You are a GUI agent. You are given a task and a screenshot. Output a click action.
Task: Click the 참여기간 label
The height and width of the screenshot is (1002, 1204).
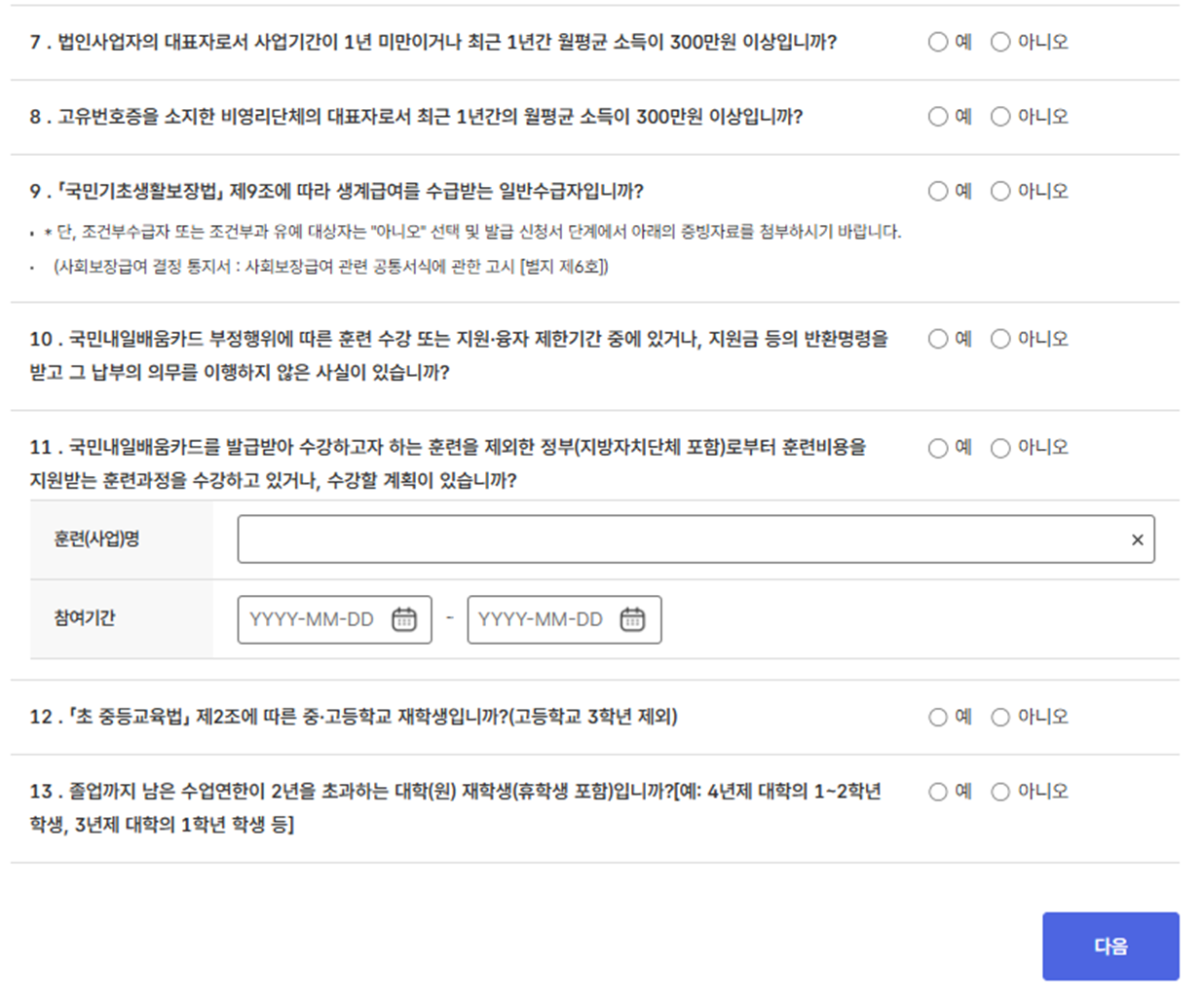[x=85, y=618]
